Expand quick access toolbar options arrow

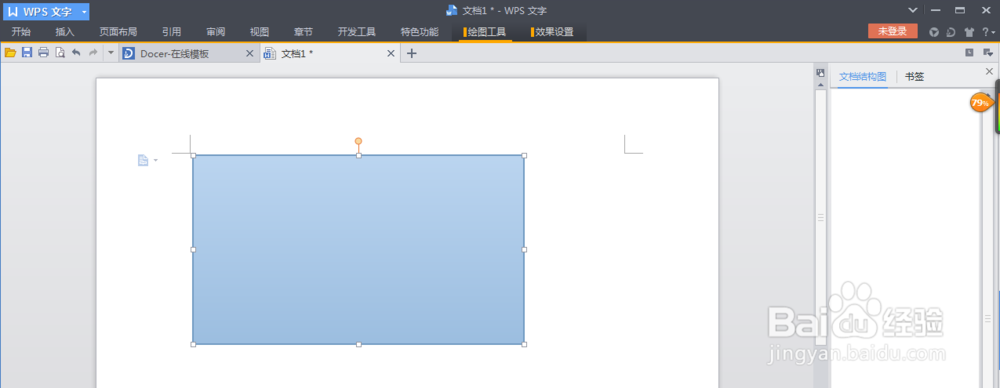[110, 53]
